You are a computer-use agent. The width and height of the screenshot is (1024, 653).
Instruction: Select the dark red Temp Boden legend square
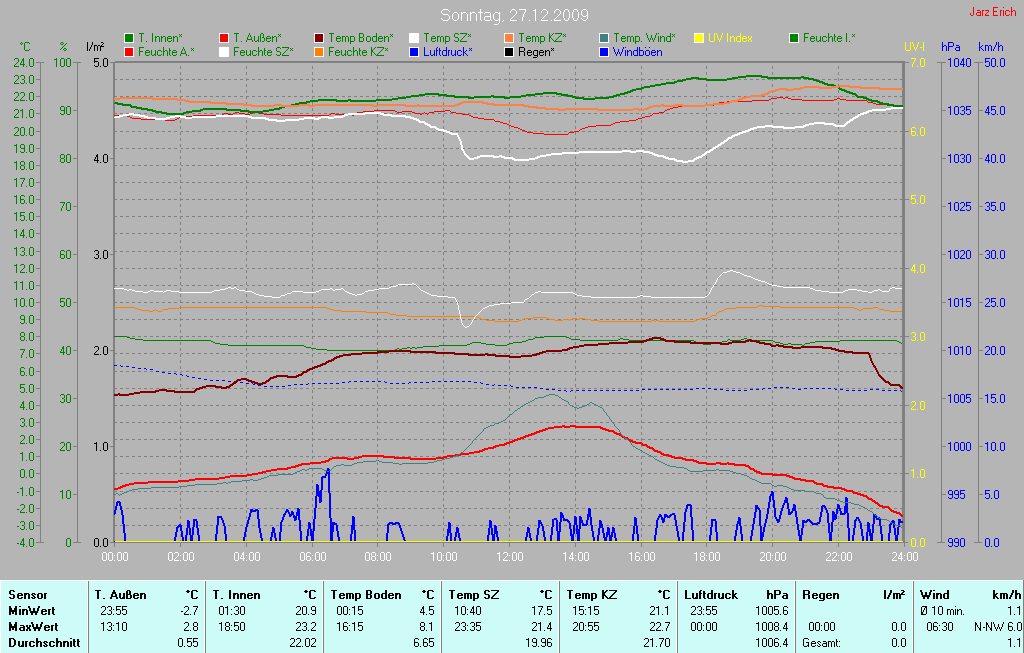tap(319, 38)
